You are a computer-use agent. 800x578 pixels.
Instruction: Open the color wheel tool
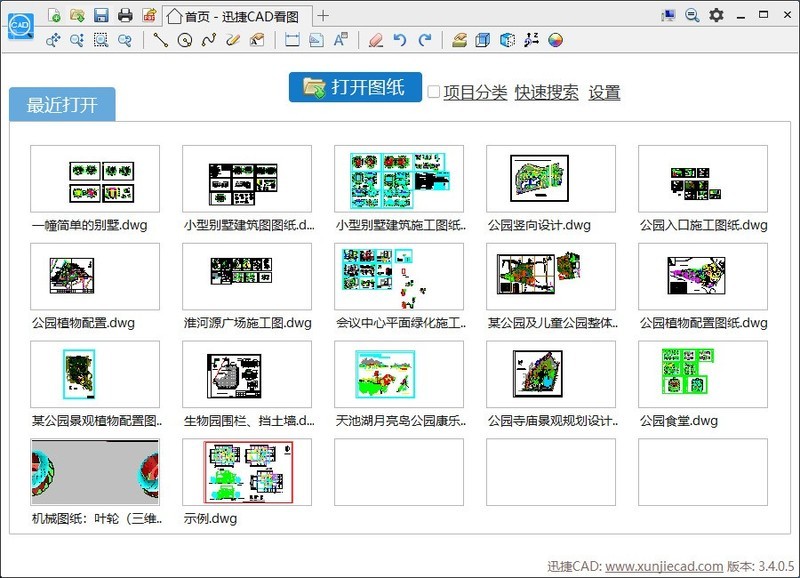555,40
